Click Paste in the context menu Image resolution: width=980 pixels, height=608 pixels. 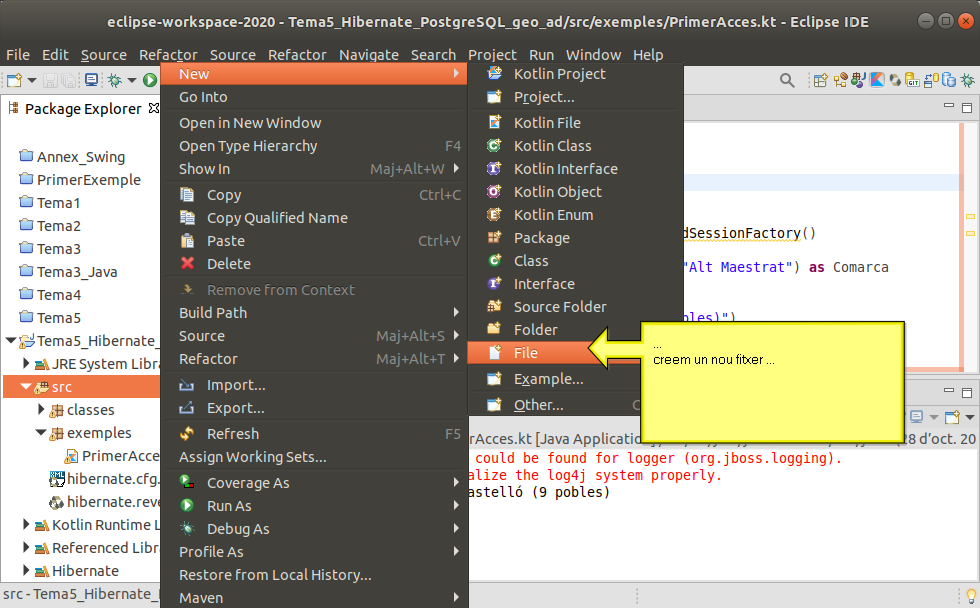pos(314,241)
